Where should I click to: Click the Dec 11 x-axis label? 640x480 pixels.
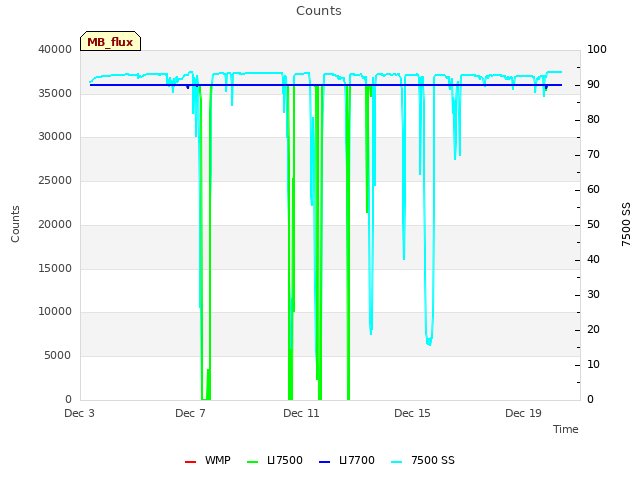tap(301, 413)
